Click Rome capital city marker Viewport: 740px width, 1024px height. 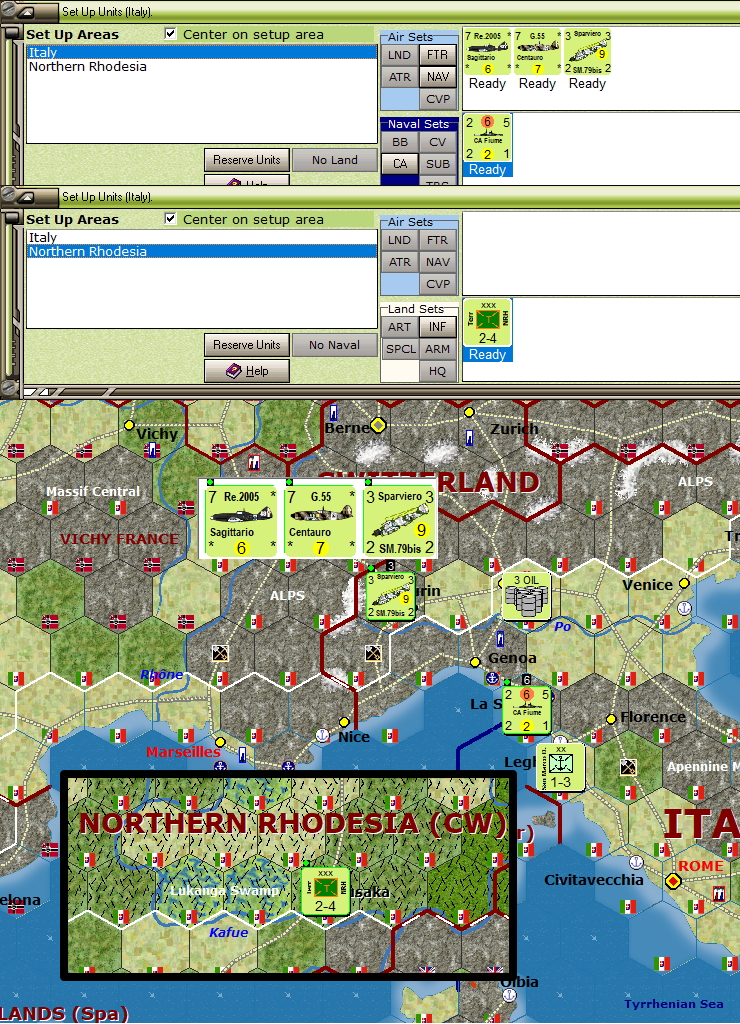click(x=673, y=881)
